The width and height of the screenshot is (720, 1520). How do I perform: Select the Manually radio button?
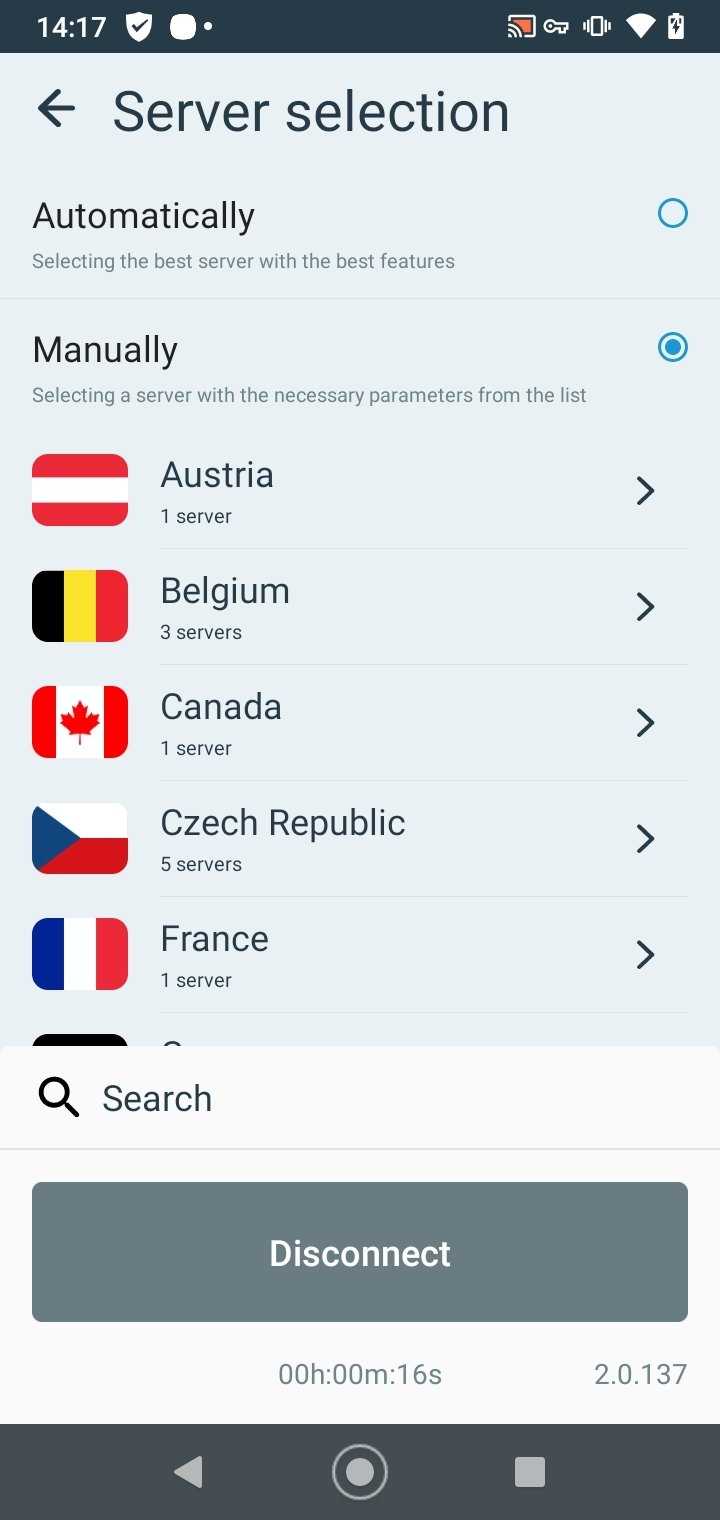pos(673,347)
